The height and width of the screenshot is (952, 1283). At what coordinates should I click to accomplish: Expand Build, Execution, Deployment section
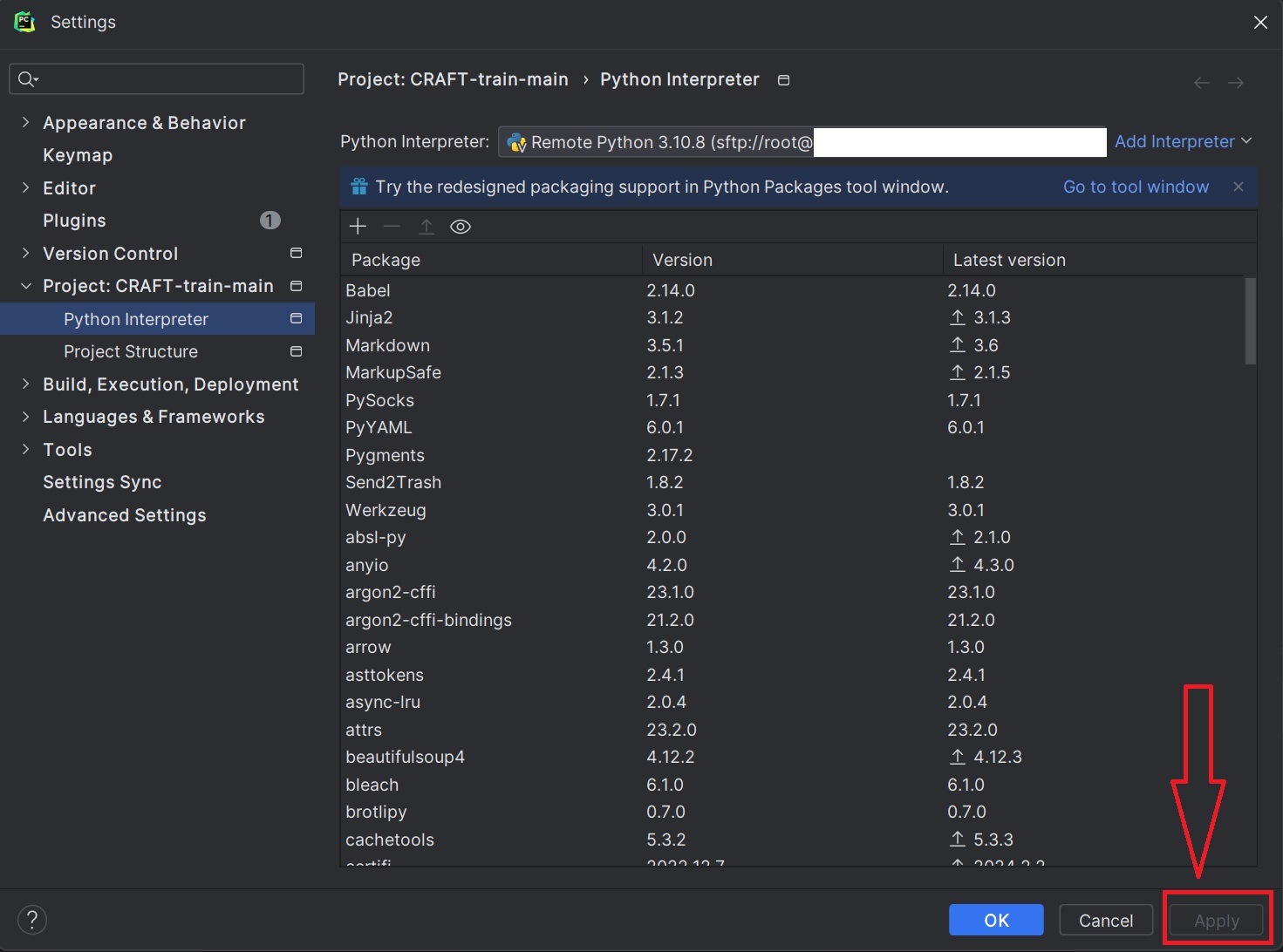pyautogui.click(x=25, y=384)
